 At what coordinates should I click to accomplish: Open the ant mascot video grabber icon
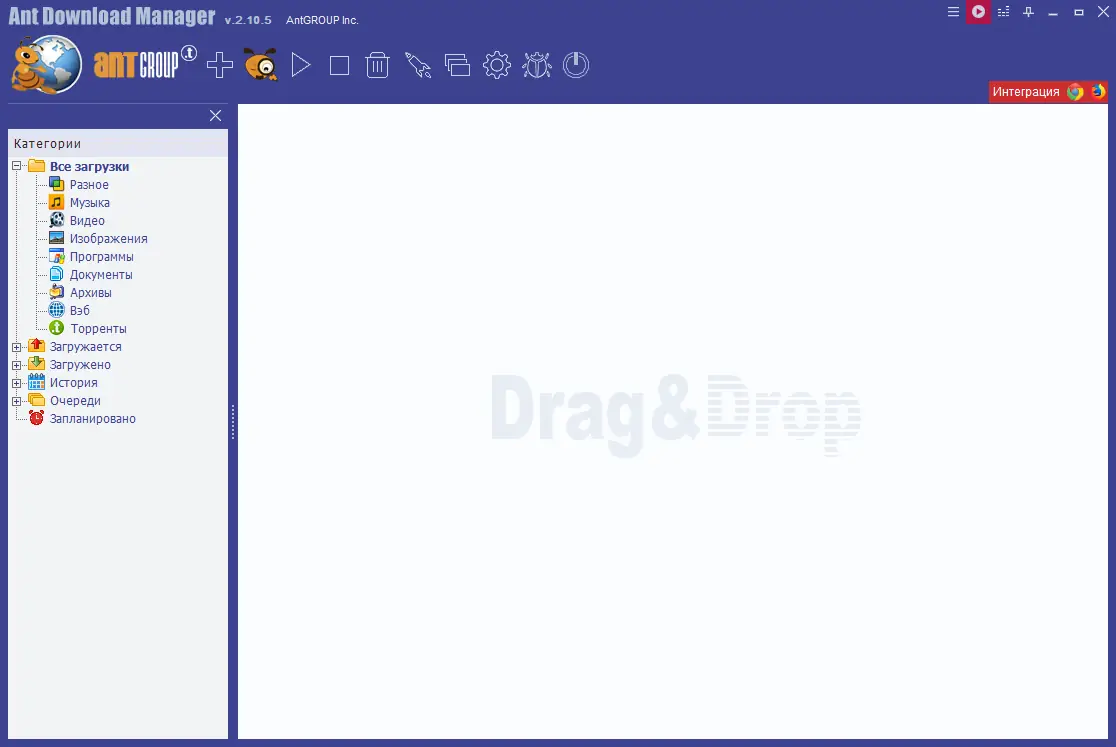(260, 65)
